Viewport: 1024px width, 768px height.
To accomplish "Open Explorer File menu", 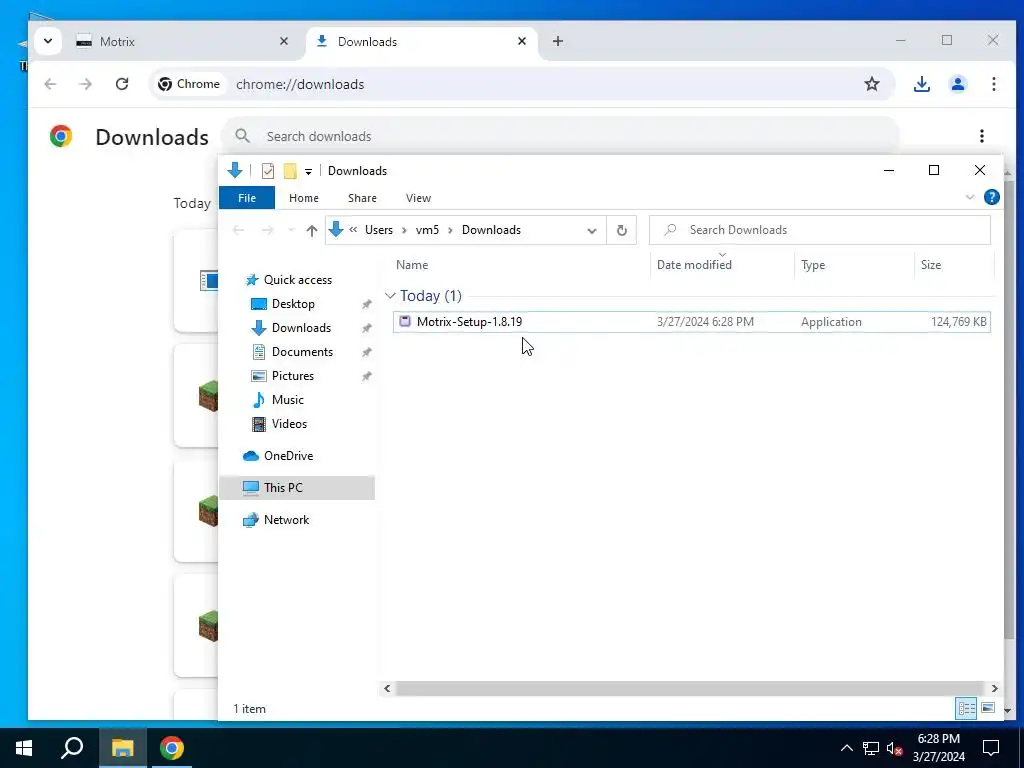I will pos(247,198).
